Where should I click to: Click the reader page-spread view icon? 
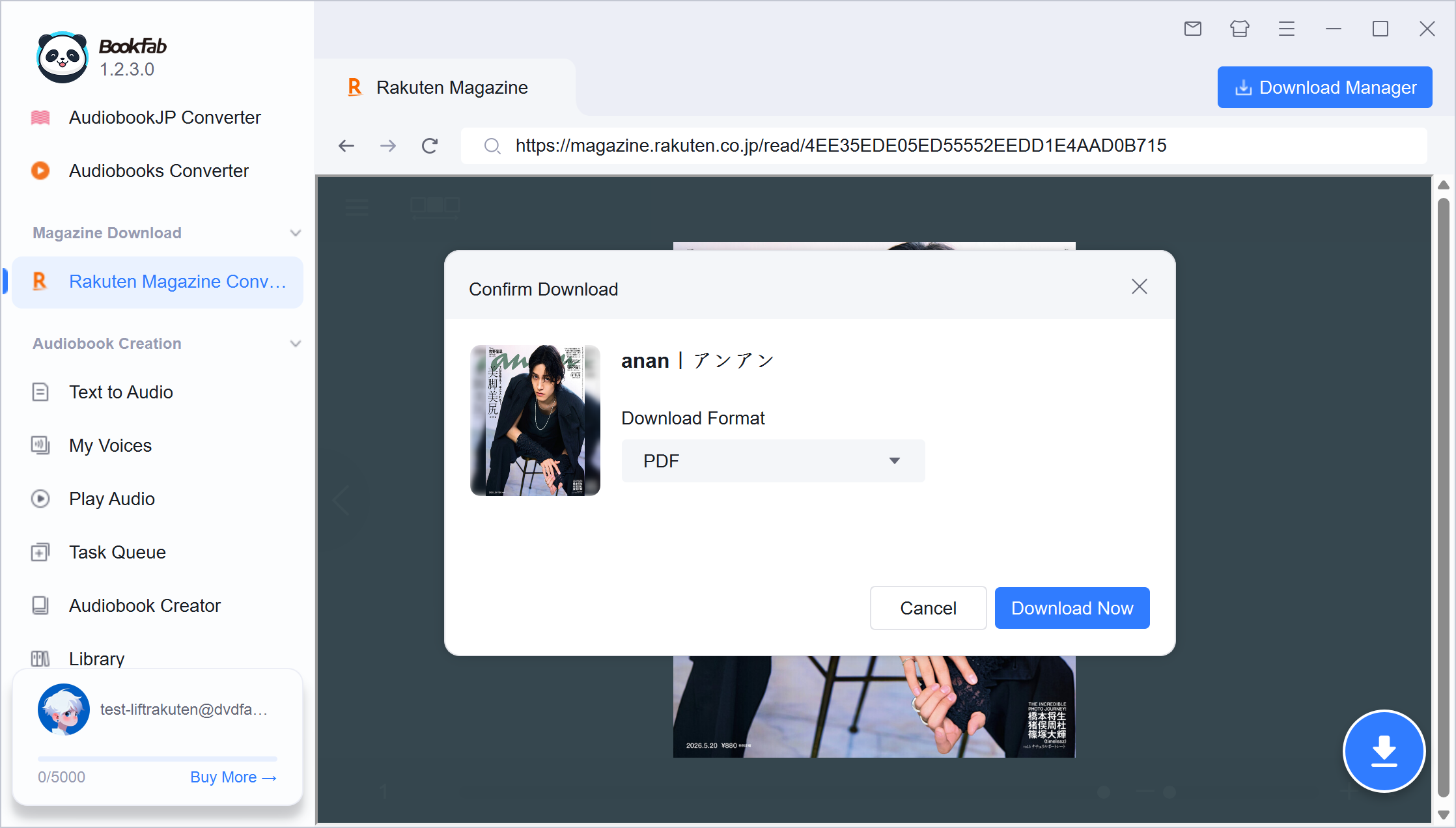tap(435, 207)
